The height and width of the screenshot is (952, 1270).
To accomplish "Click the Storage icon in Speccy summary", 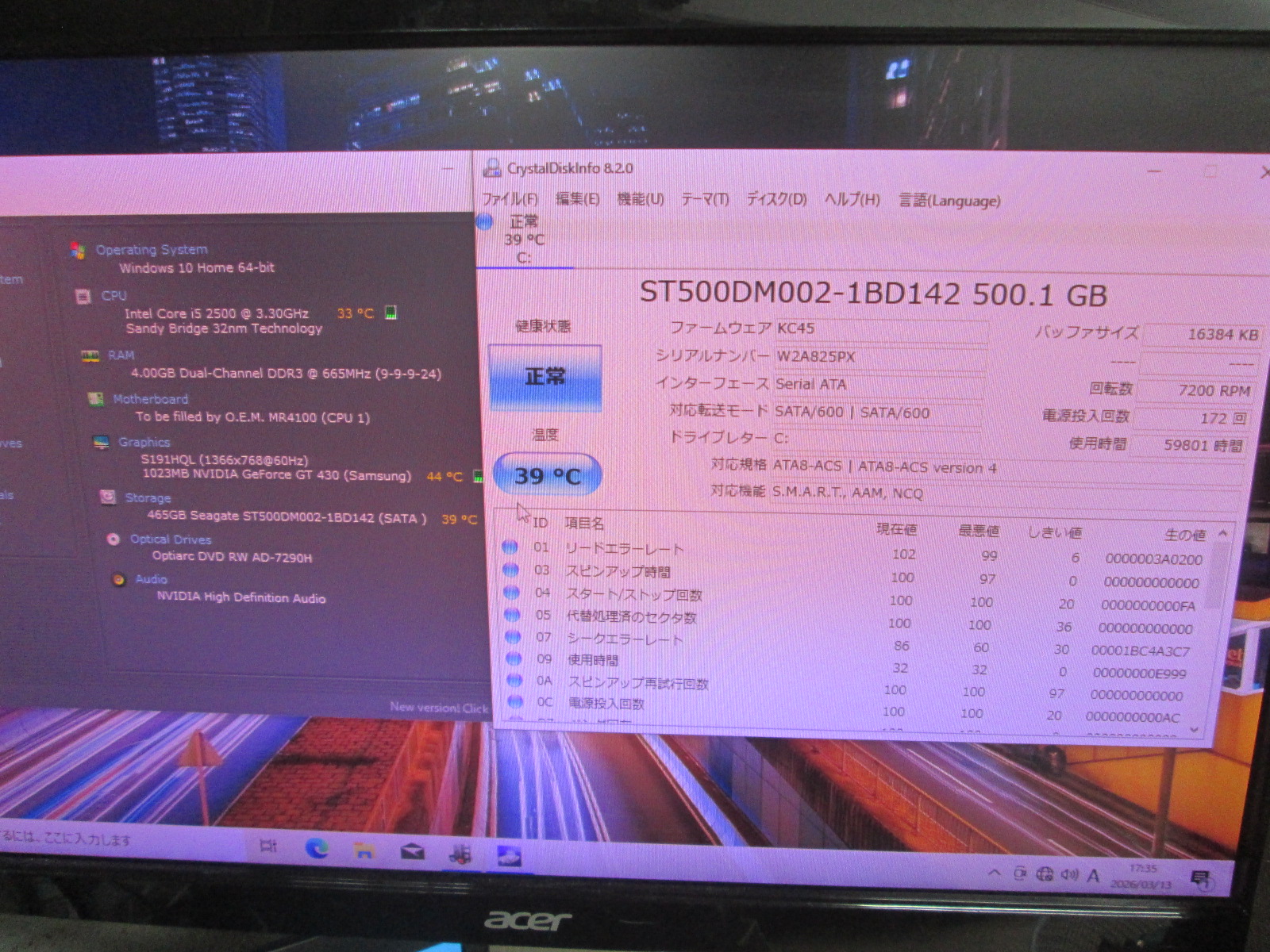I will pyautogui.click(x=108, y=497).
